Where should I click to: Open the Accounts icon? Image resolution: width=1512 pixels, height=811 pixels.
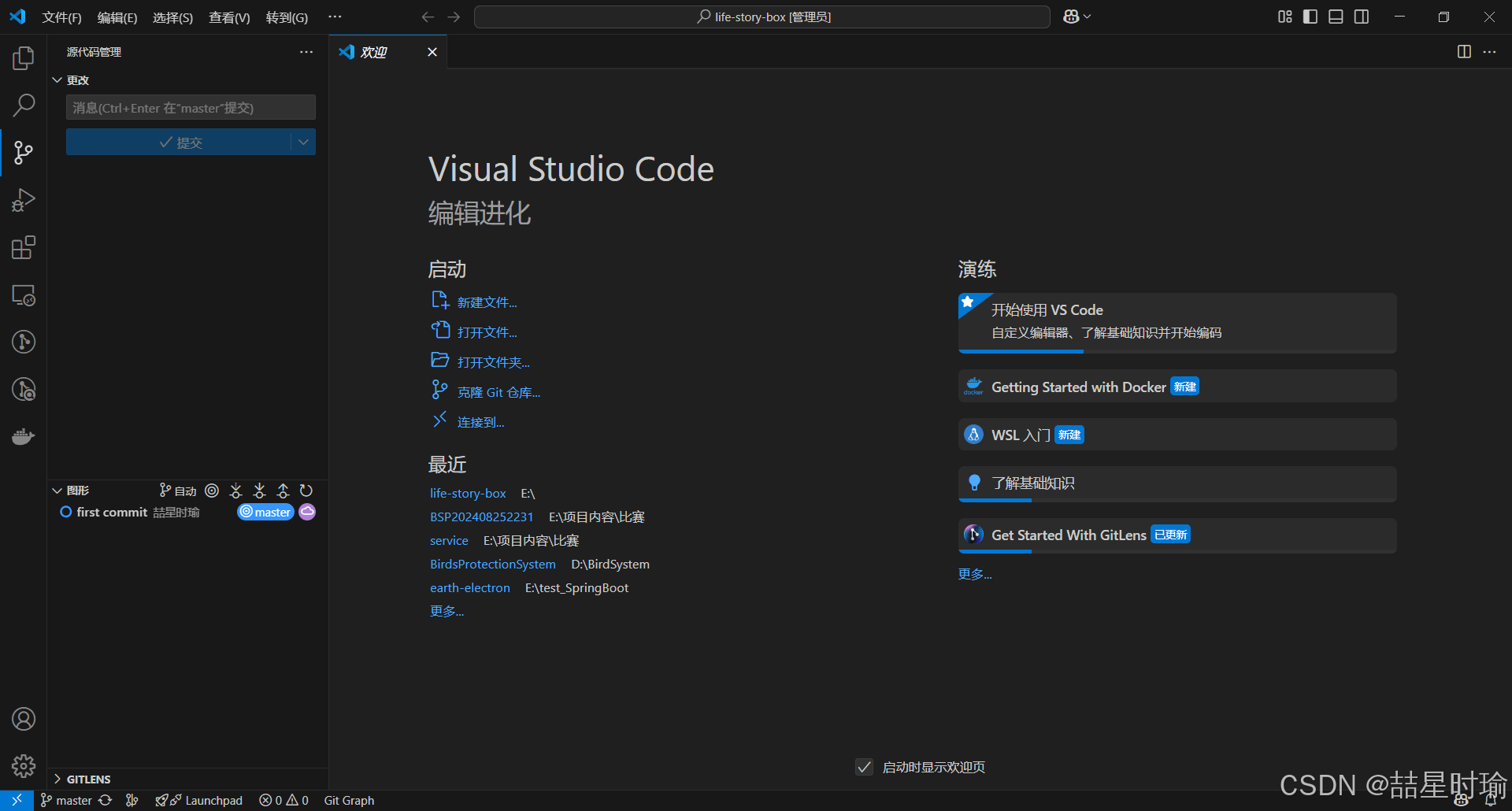[x=24, y=719]
